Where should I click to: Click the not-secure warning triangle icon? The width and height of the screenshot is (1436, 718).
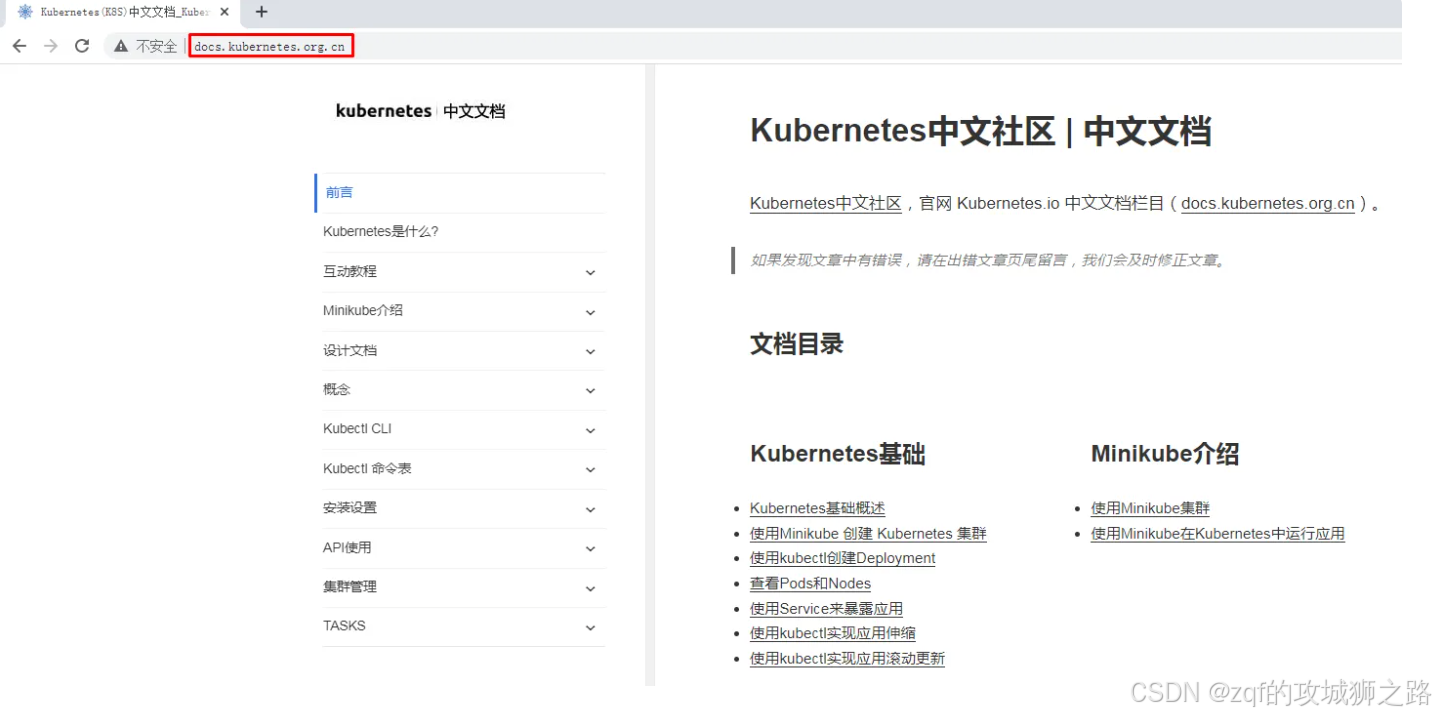(x=121, y=46)
